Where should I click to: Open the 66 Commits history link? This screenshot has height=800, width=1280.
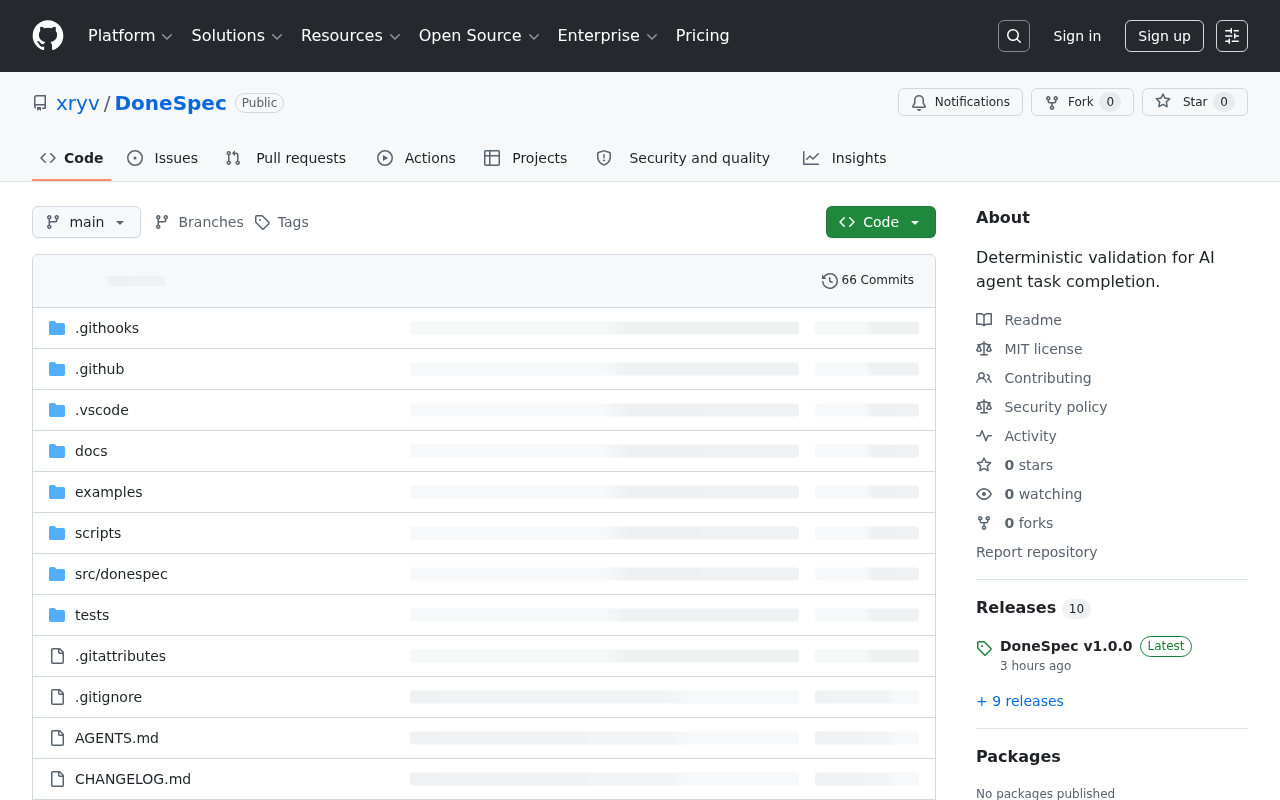point(868,281)
